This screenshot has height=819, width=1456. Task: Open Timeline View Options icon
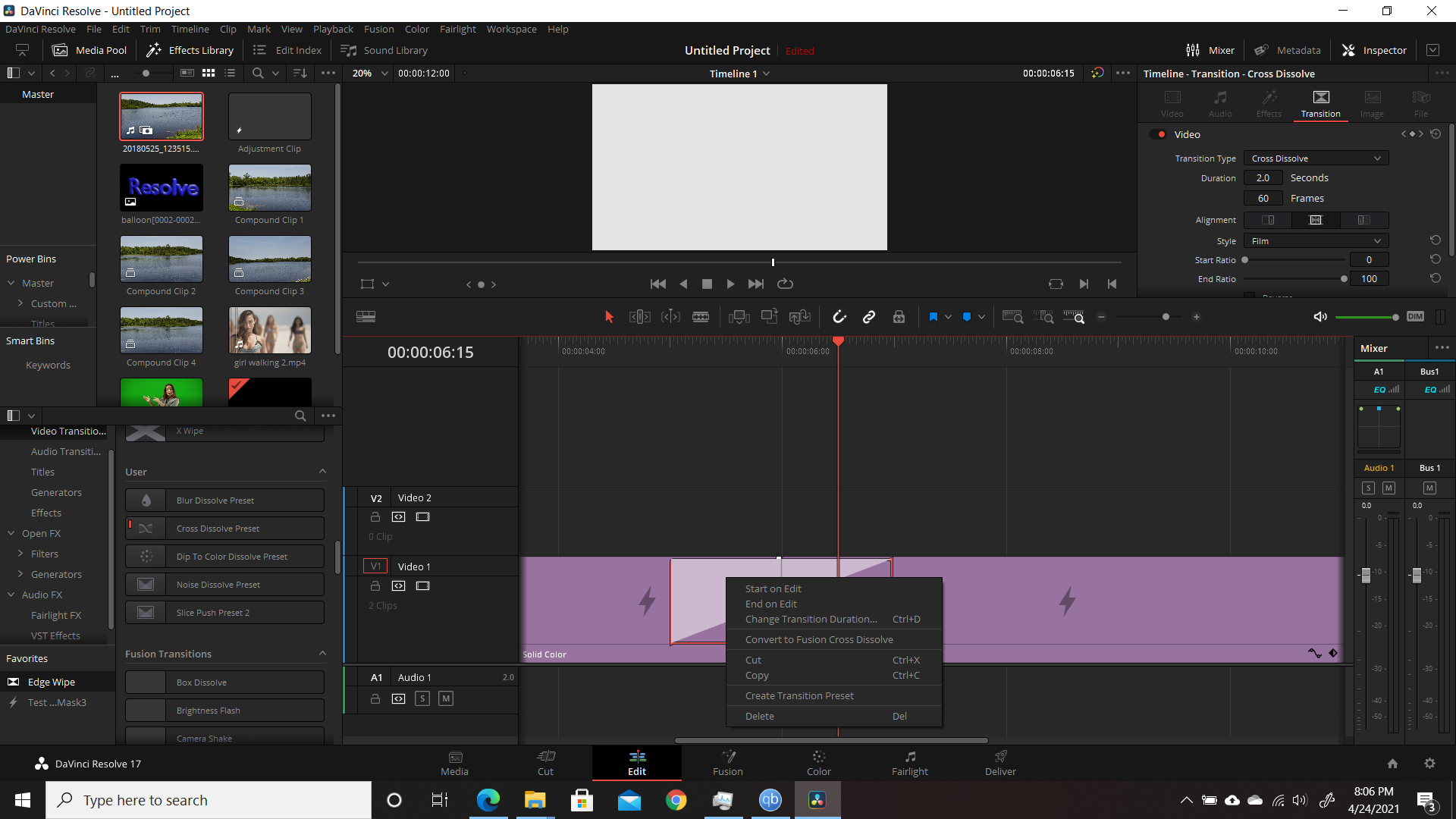366,317
